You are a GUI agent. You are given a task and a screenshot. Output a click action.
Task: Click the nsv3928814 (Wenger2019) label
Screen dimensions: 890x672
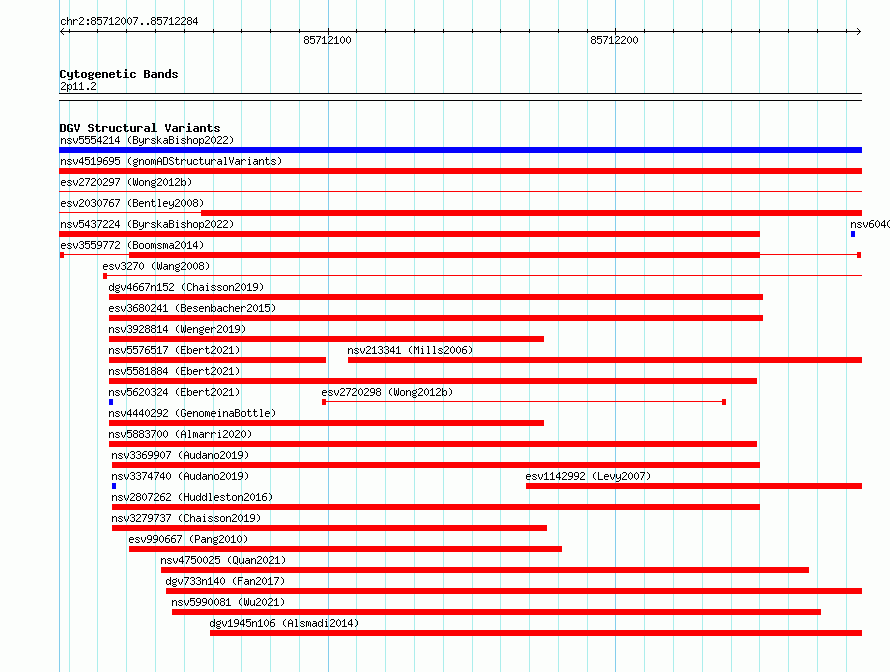tap(177, 329)
